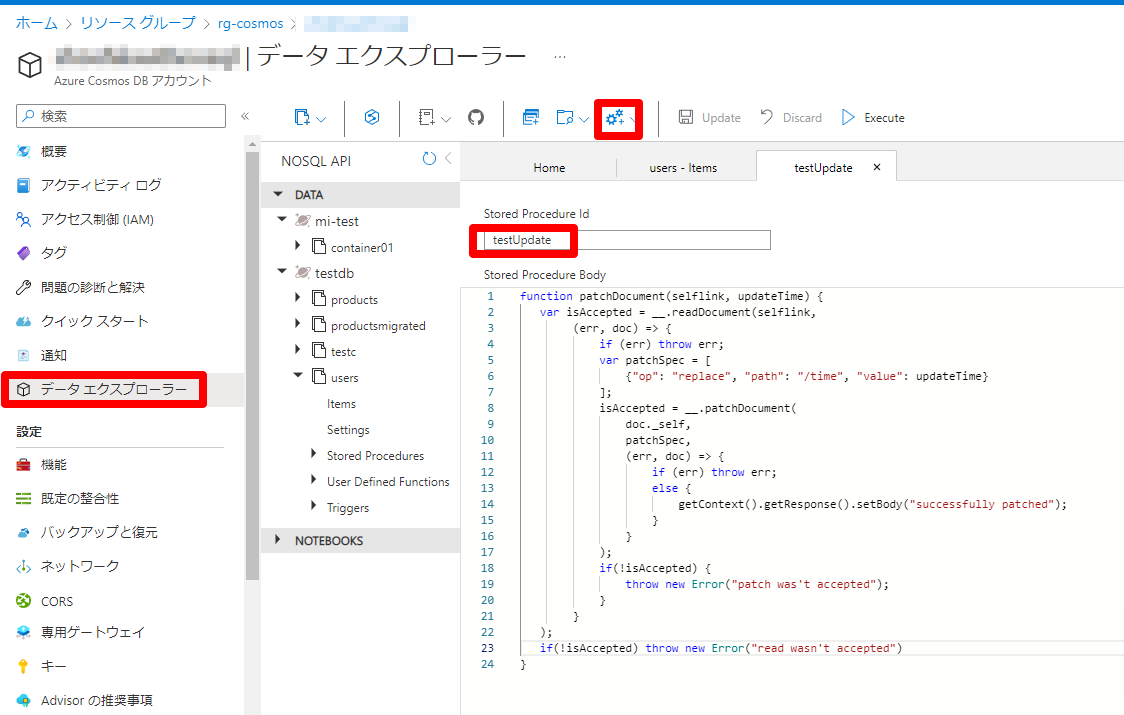Click the rg-cosmos breadcrumb link
The height and width of the screenshot is (715, 1124).
tap(251, 24)
